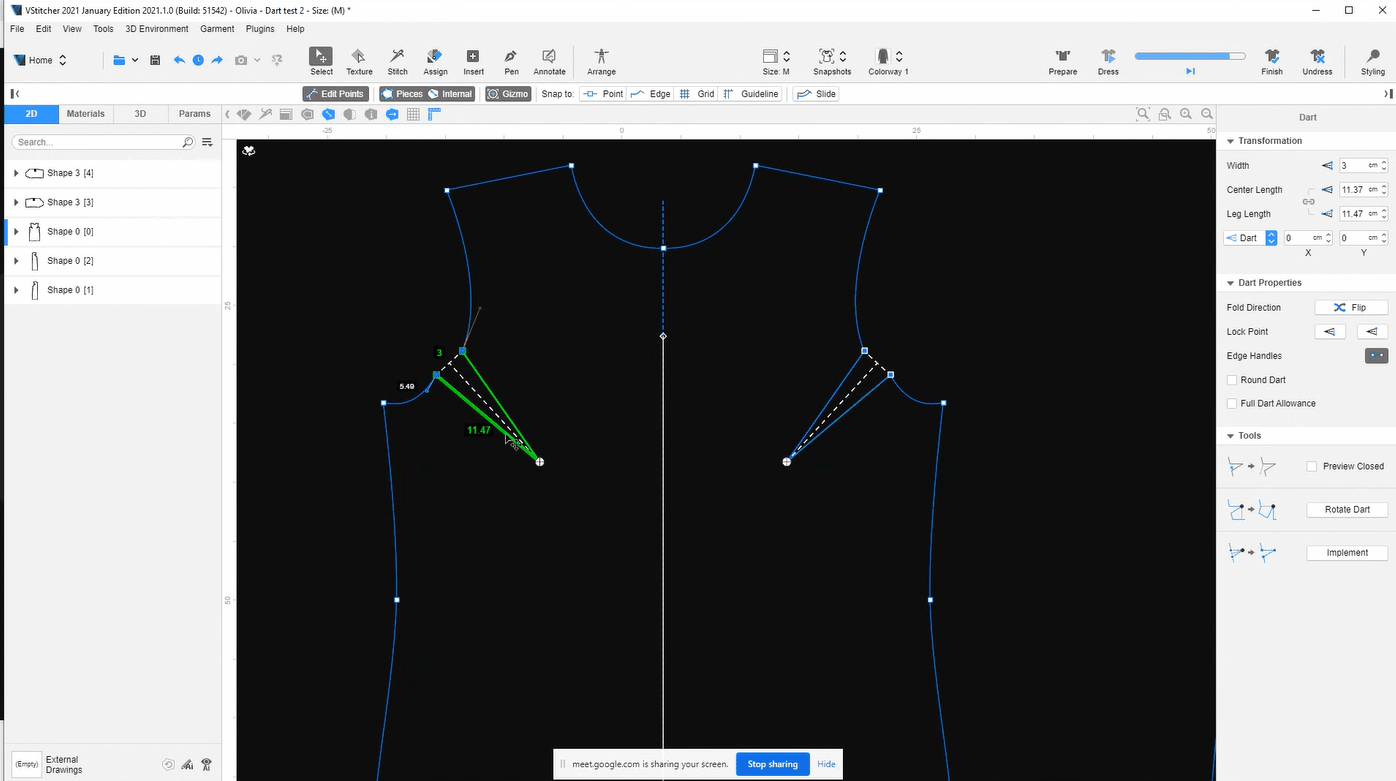Screen dimensions: 1396x781
Task: Toggle the Slide option
Action: (816, 94)
